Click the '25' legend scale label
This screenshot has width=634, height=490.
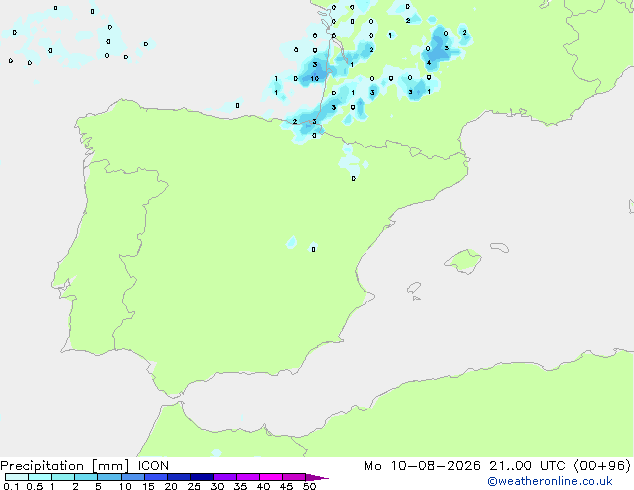coord(194,486)
